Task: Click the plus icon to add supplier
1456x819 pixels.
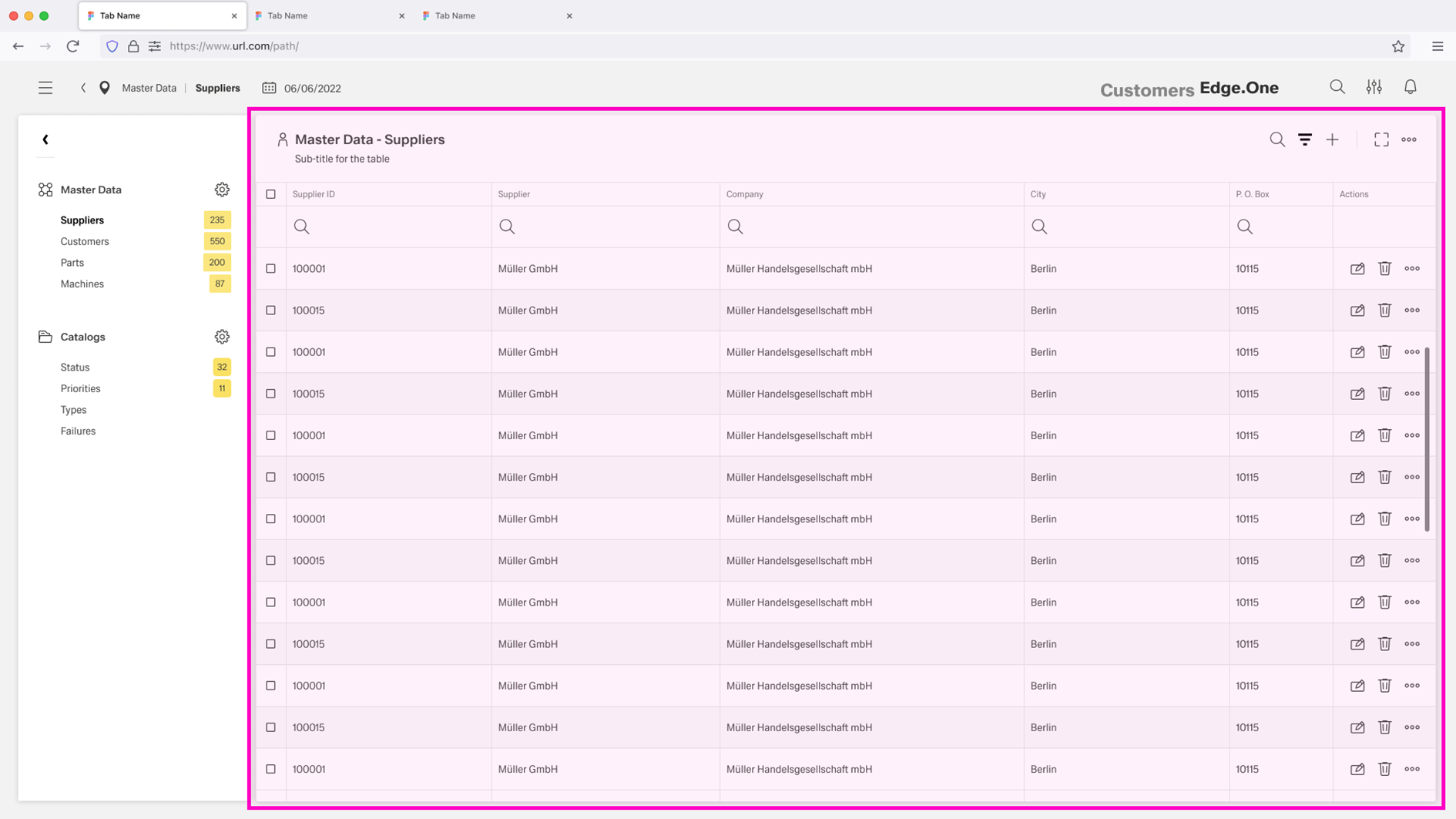Action: (1332, 139)
